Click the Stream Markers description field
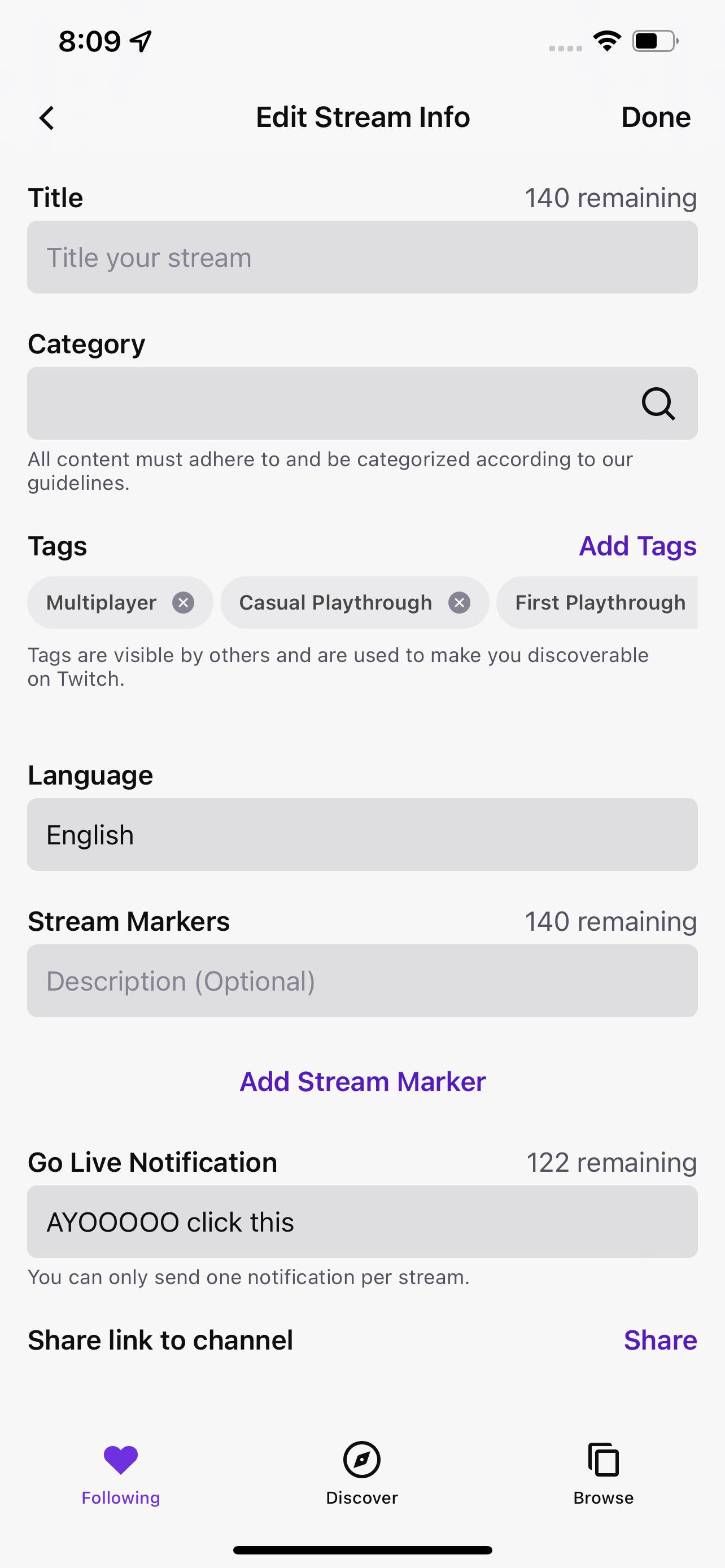Image resolution: width=725 pixels, height=1568 pixels. tap(362, 980)
